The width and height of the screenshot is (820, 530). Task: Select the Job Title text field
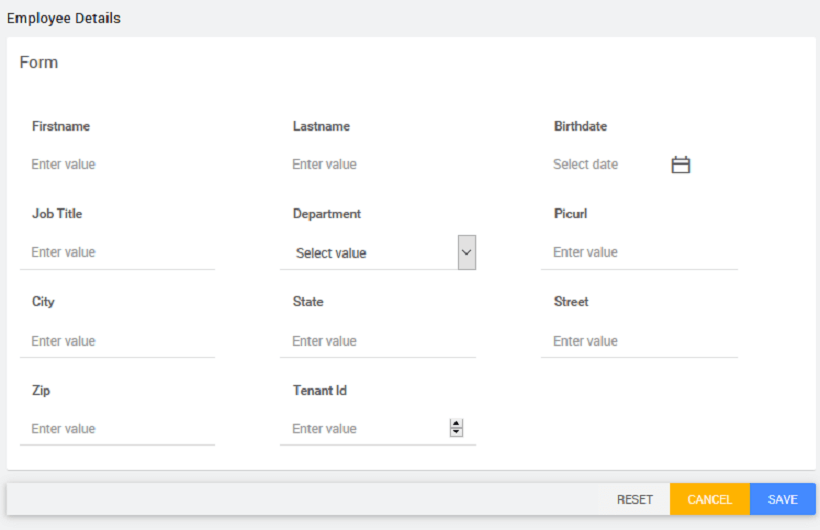pos(117,252)
